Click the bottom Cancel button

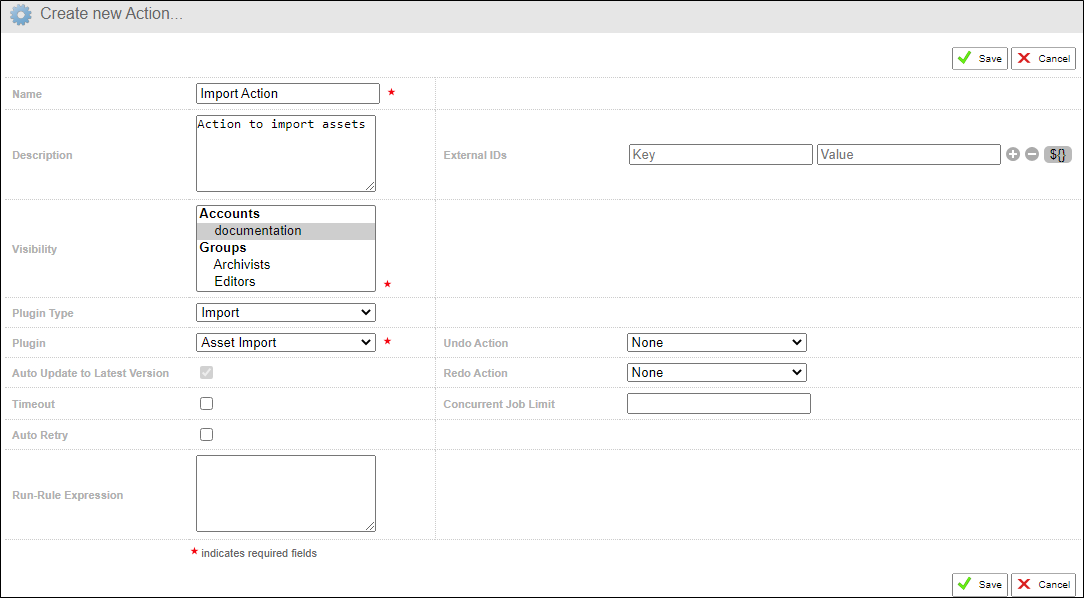1043,584
